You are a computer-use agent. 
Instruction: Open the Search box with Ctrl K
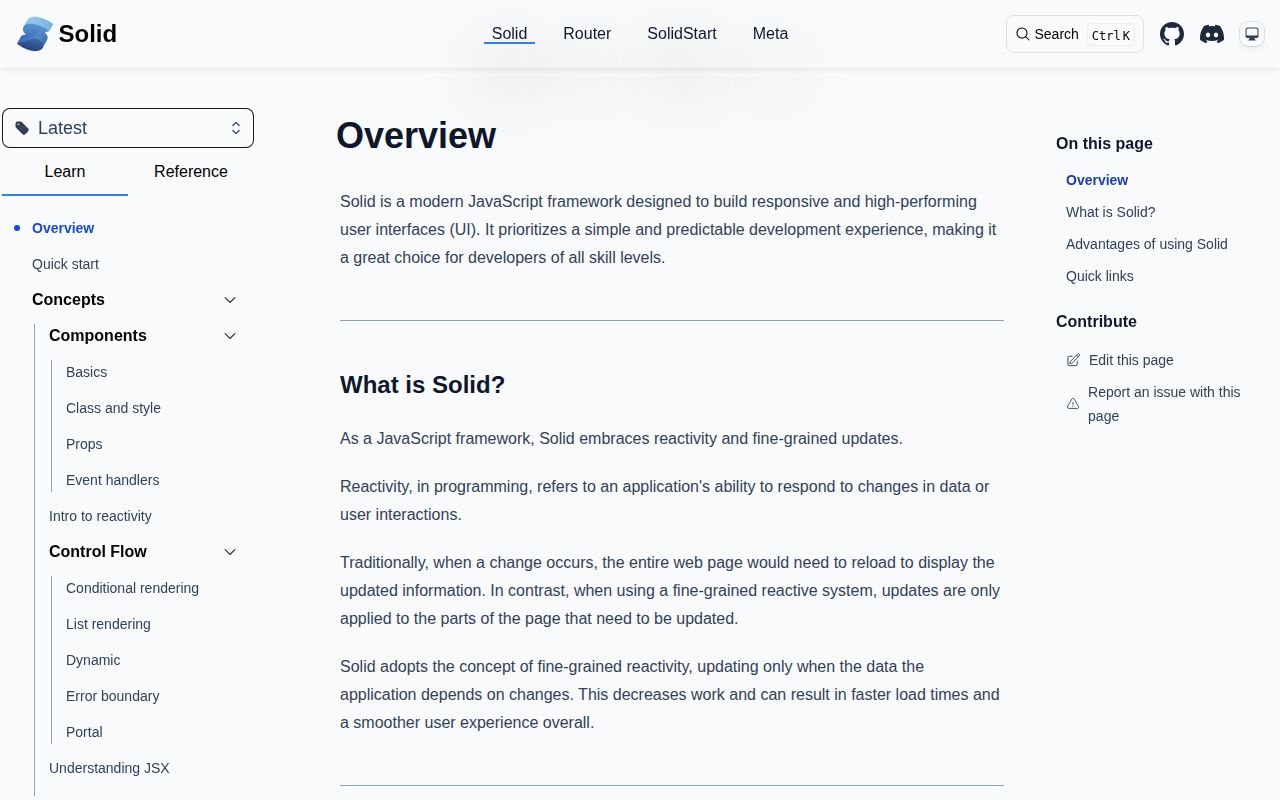(1075, 34)
